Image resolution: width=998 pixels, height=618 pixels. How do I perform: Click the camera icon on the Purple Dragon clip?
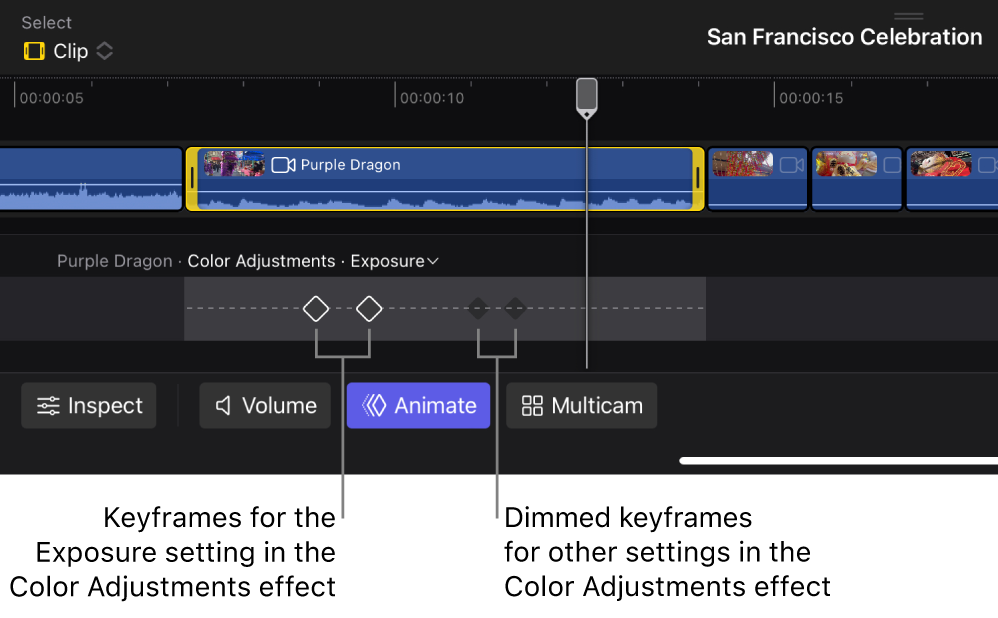coord(281,166)
